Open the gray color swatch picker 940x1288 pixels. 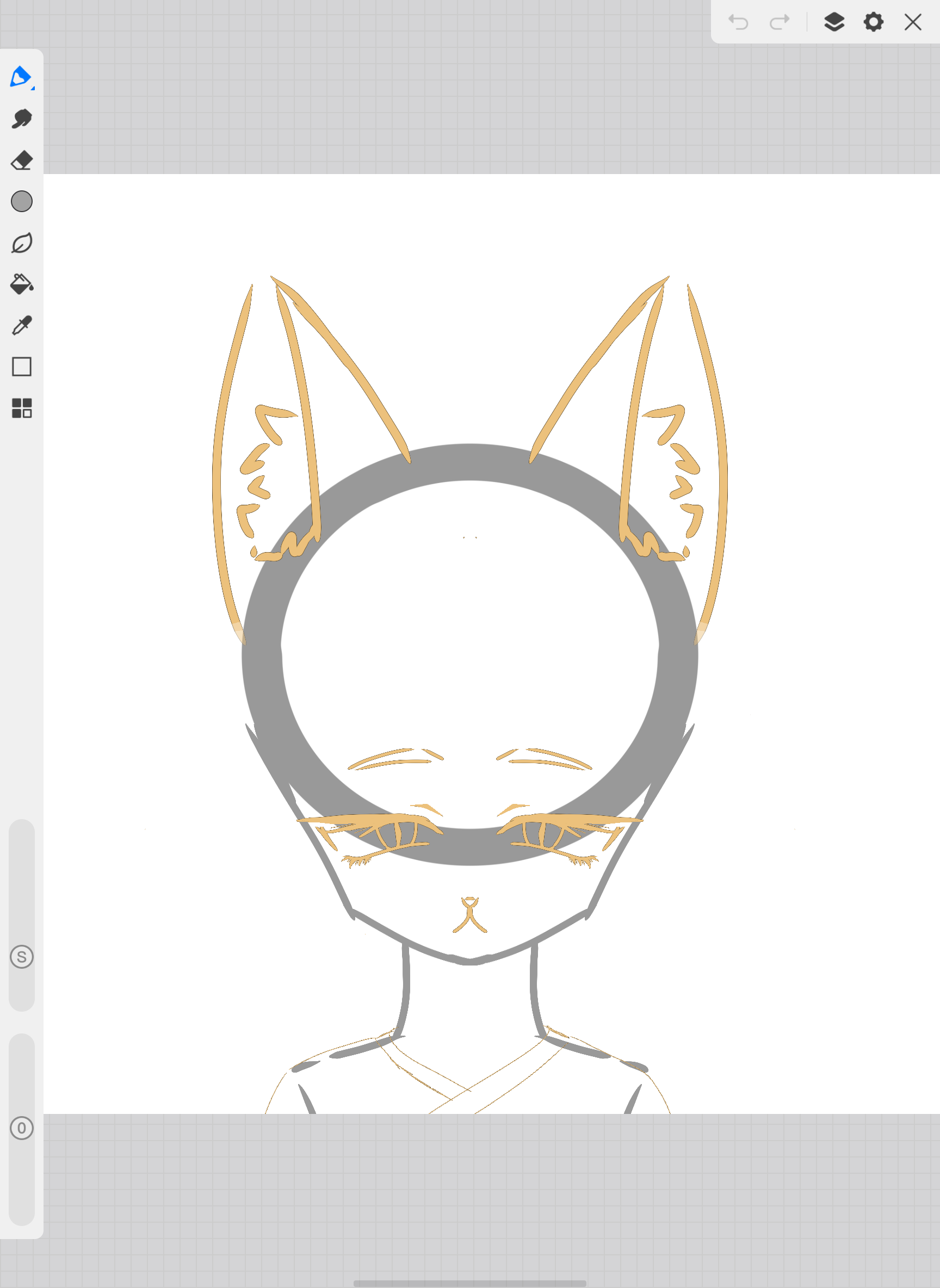22,201
